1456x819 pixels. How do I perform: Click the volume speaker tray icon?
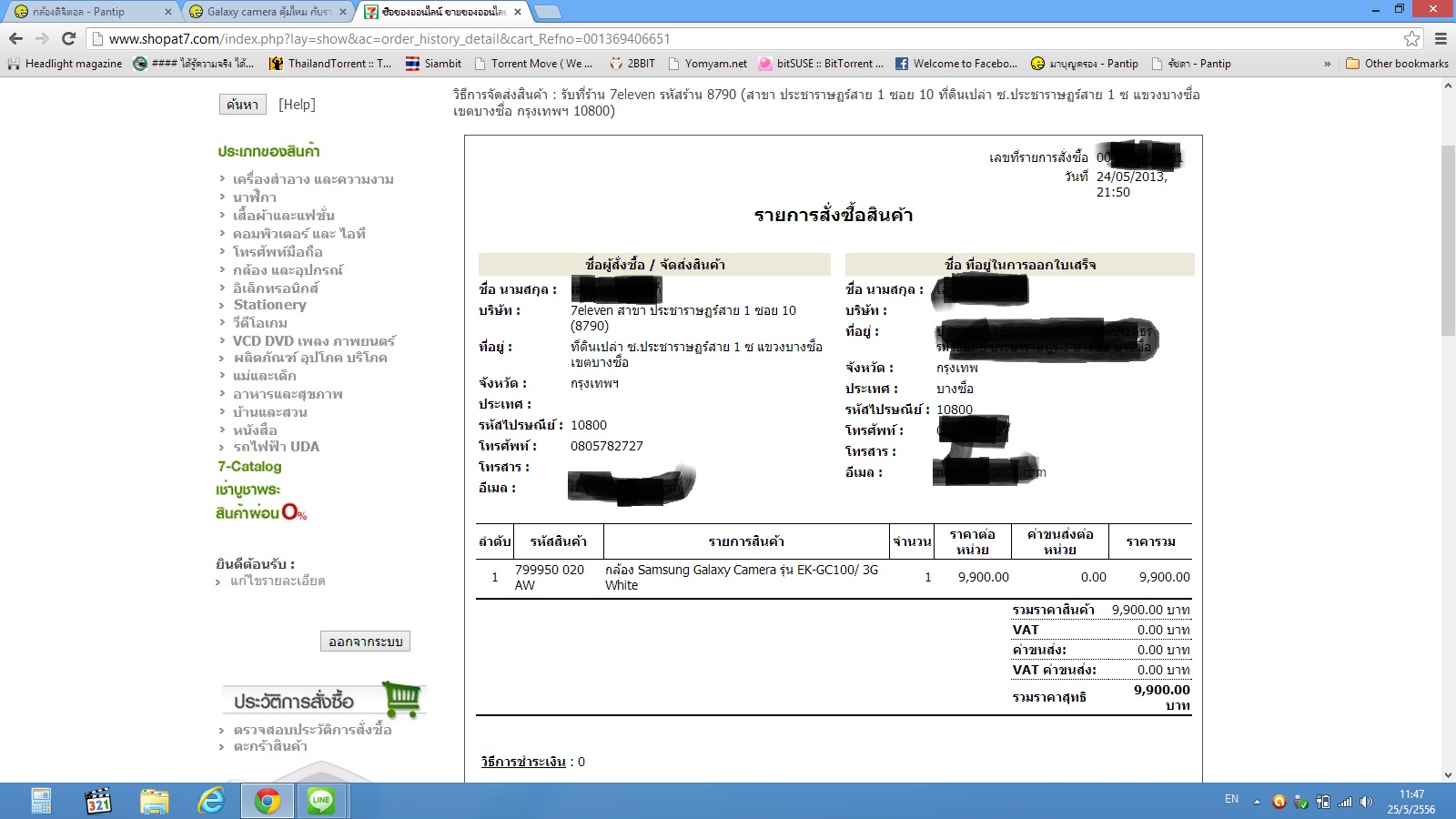[1366, 802]
